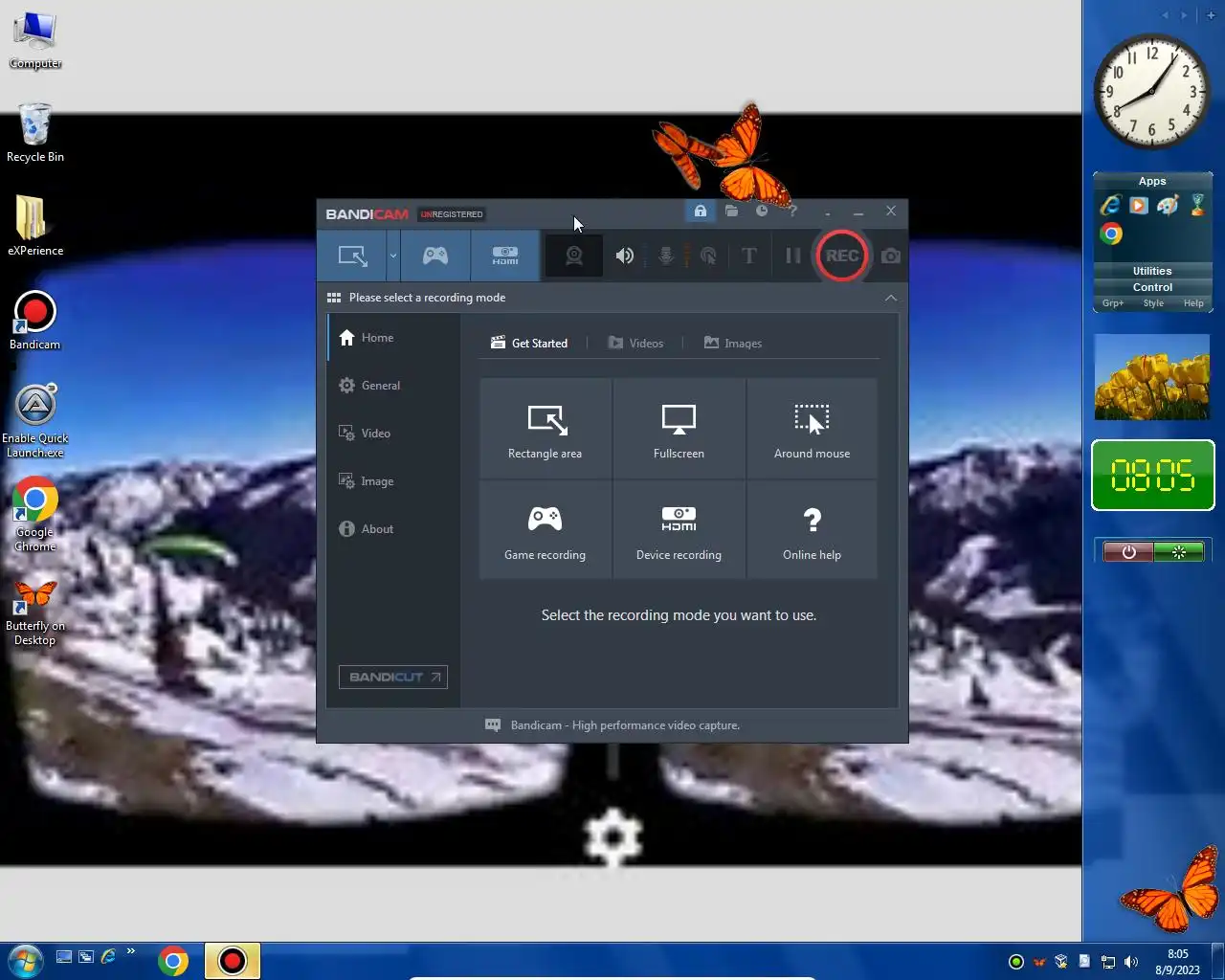Click the Chrome icon on the taskbar
The width and height of the screenshot is (1225, 980).
[173, 961]
